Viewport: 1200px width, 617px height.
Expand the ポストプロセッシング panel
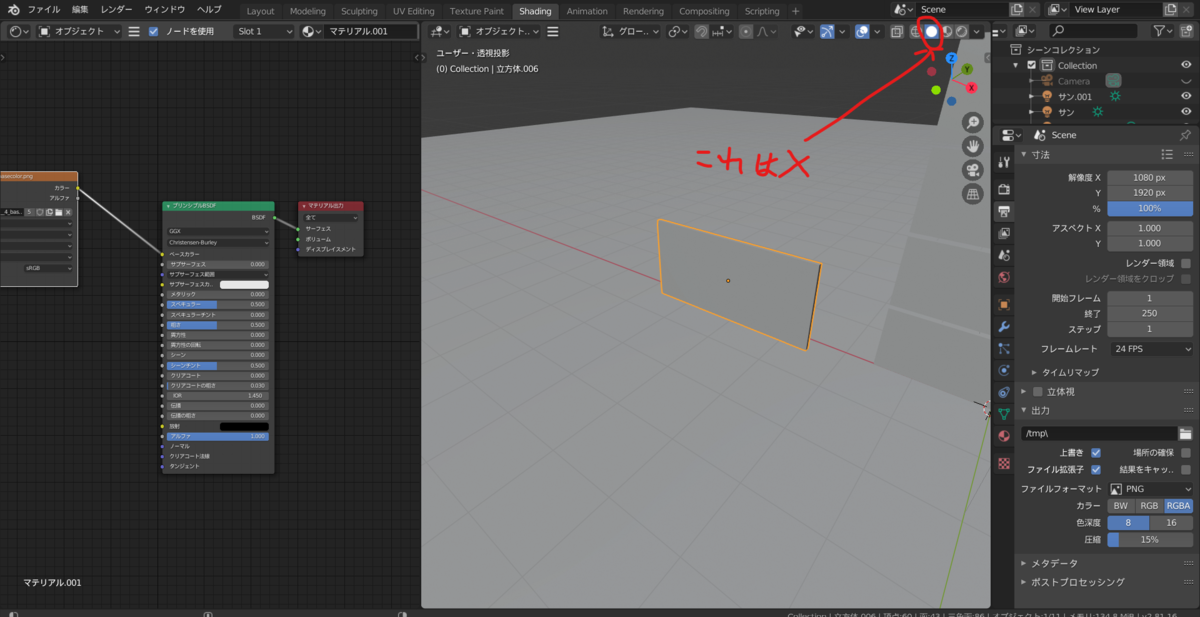pyautogui.click(x=1078, y=582)
